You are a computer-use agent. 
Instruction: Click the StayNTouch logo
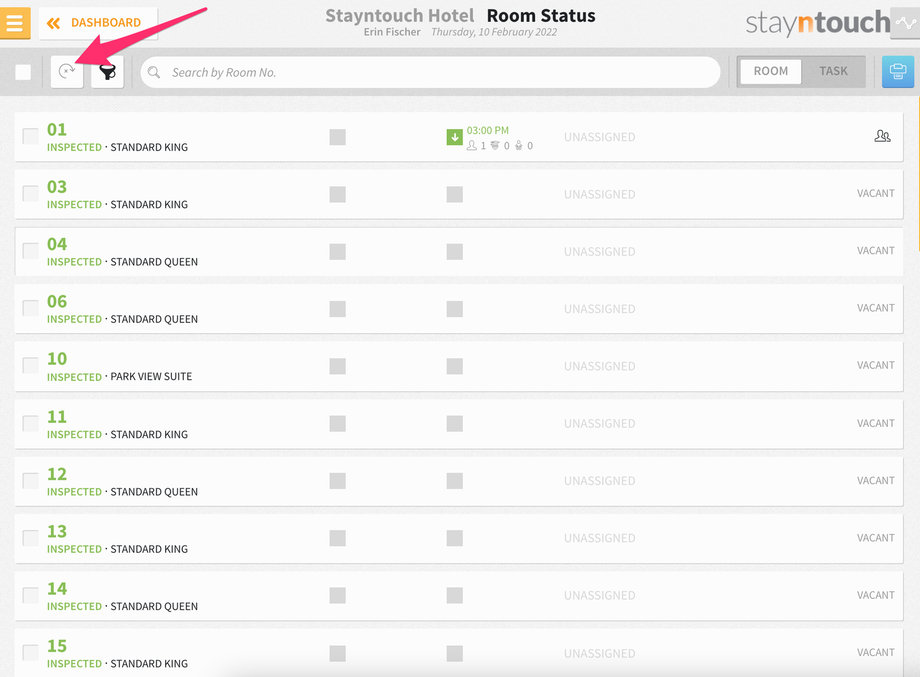pyautogui.click(x=818, y=22)
